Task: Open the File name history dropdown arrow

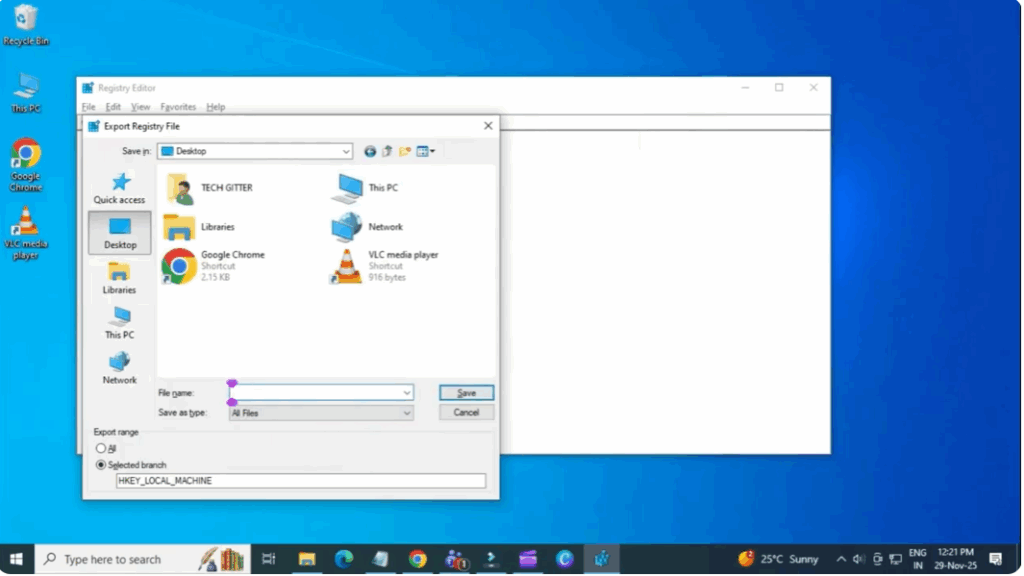Action: pos(406,393)
